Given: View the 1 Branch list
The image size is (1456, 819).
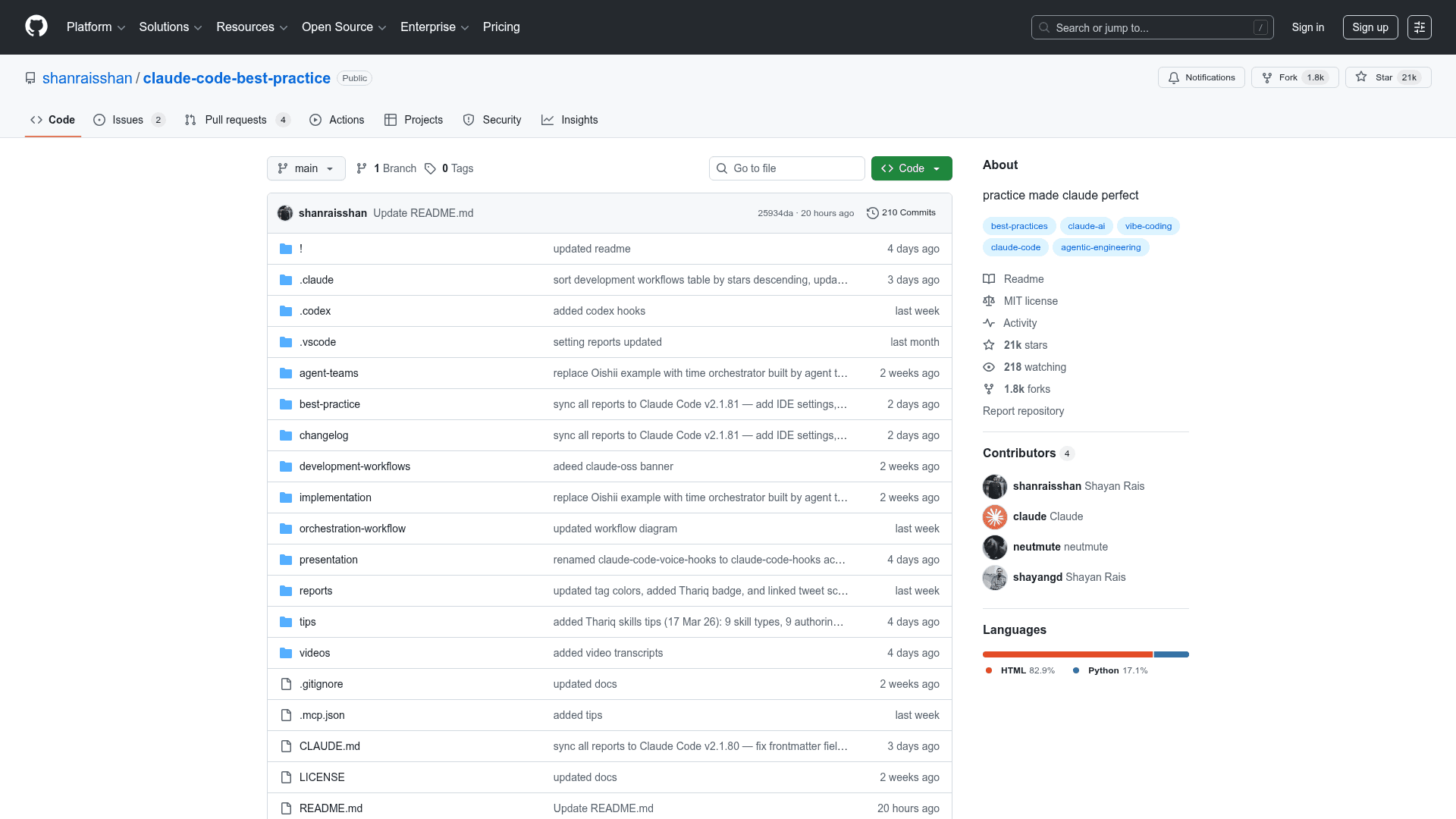Looking at the screenshot, I should tap(387, 168).
